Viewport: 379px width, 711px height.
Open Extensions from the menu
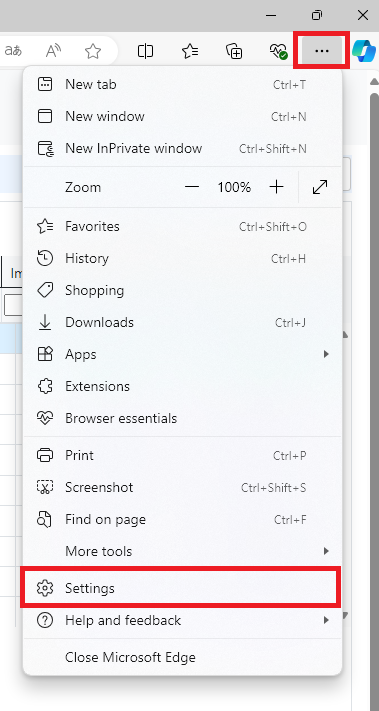click(x=183, y=386)
